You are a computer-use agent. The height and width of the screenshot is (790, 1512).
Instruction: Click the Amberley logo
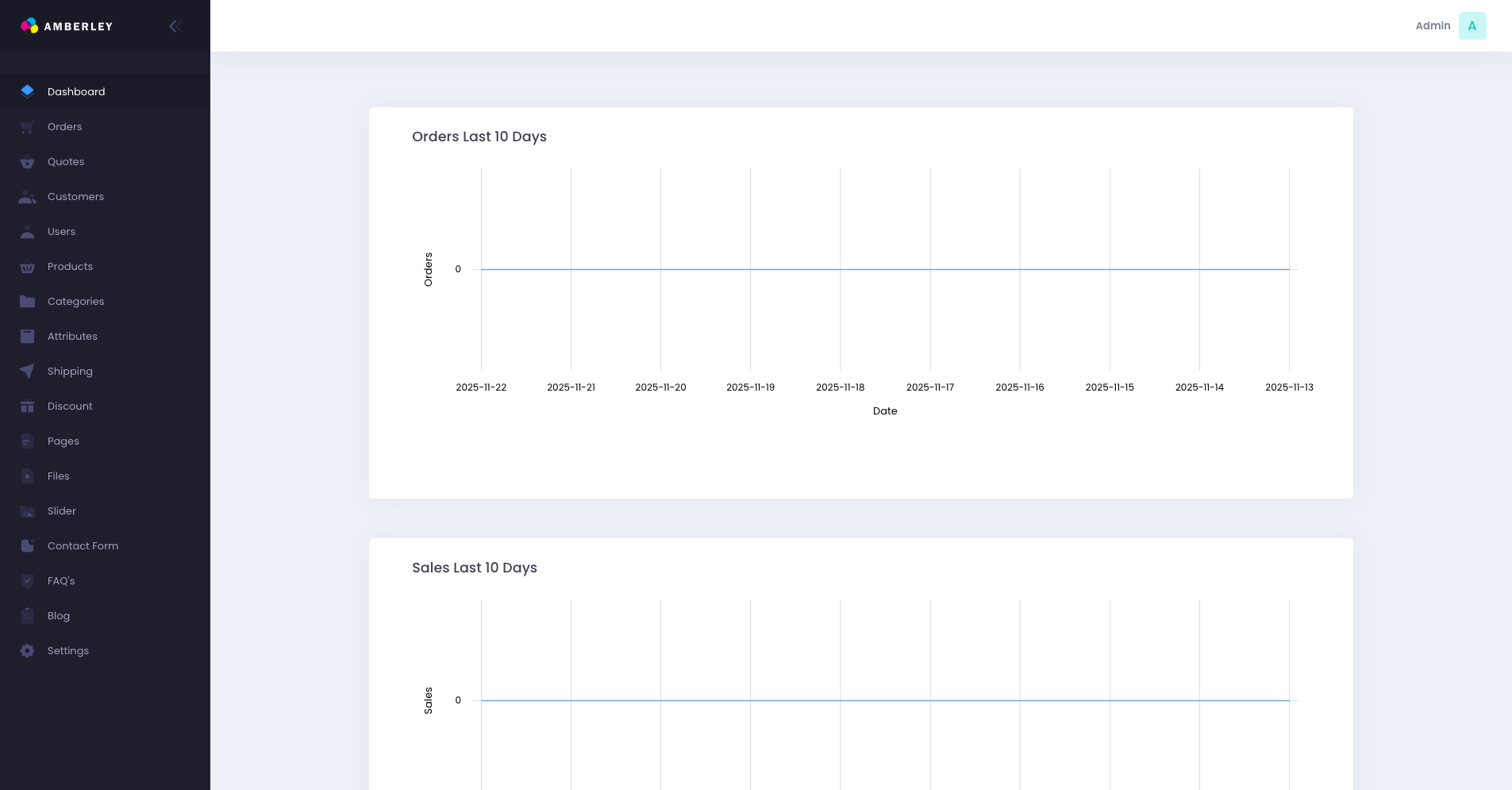click(x=67, y=25)
